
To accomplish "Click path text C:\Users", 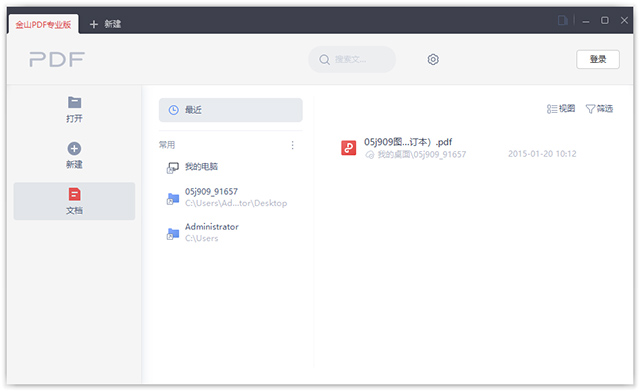I will [x=202, y=238].
